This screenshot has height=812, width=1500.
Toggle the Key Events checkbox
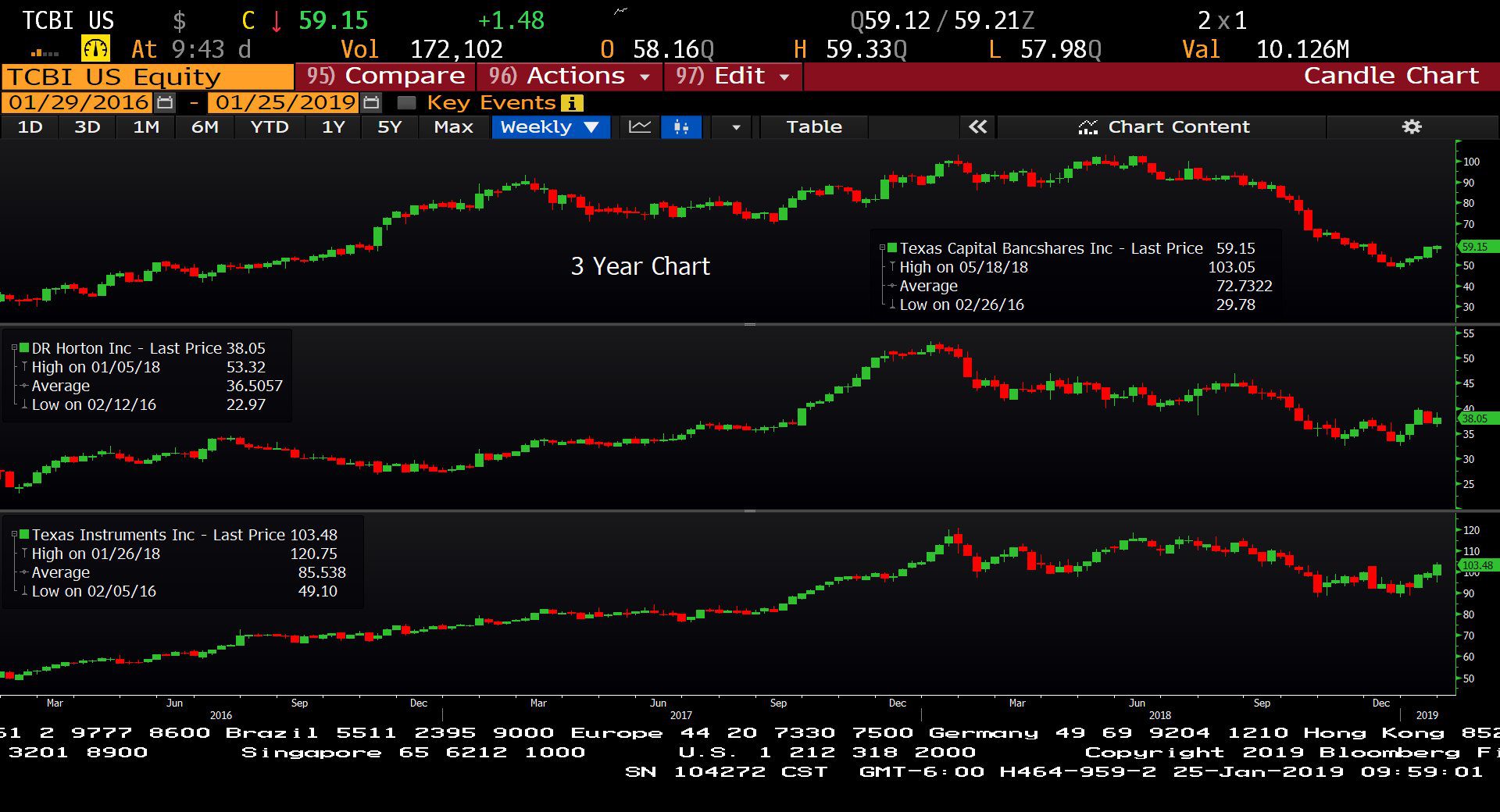(x=406, y=102)
